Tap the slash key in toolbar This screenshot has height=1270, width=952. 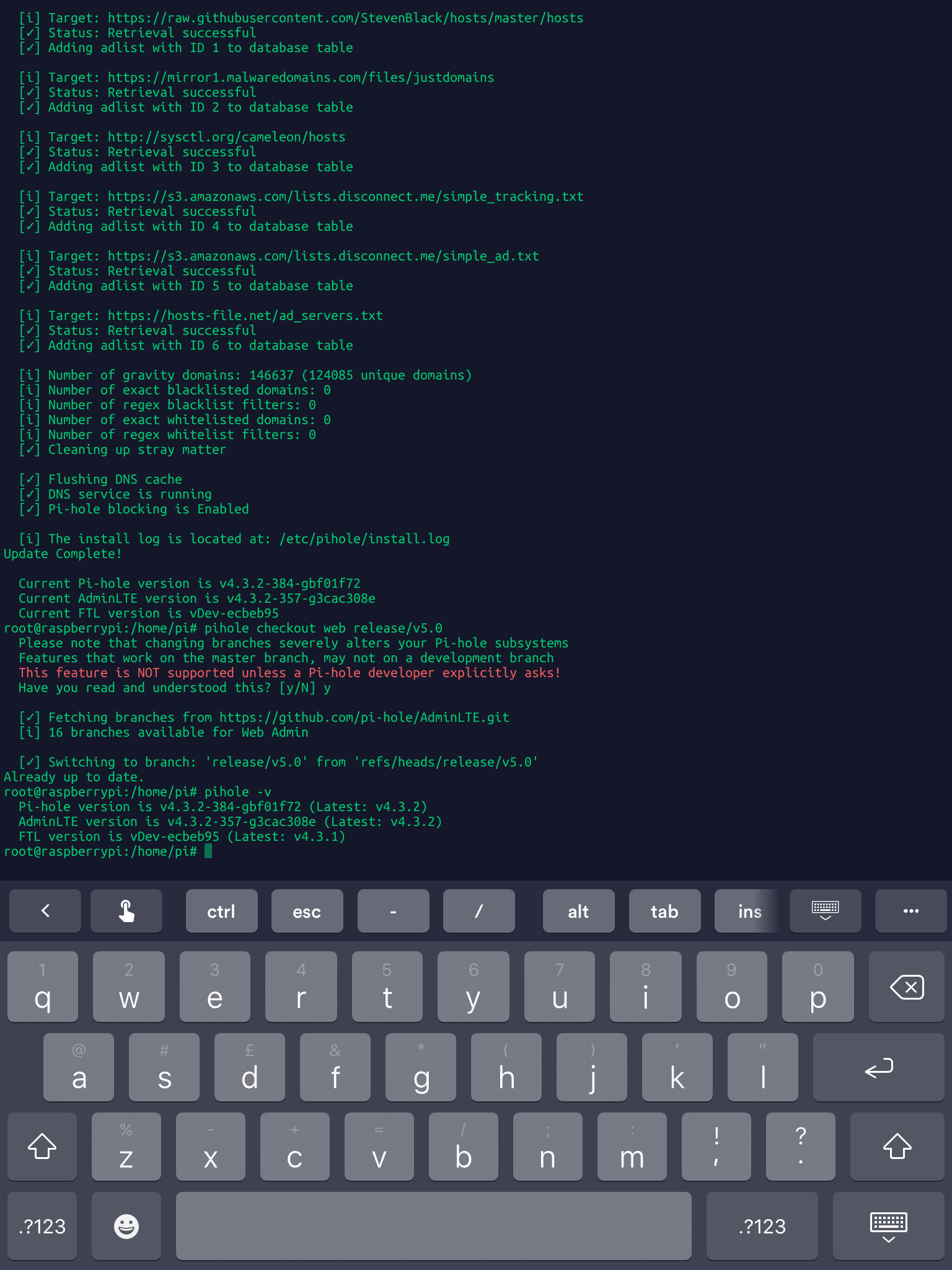(x=478, y=911)
